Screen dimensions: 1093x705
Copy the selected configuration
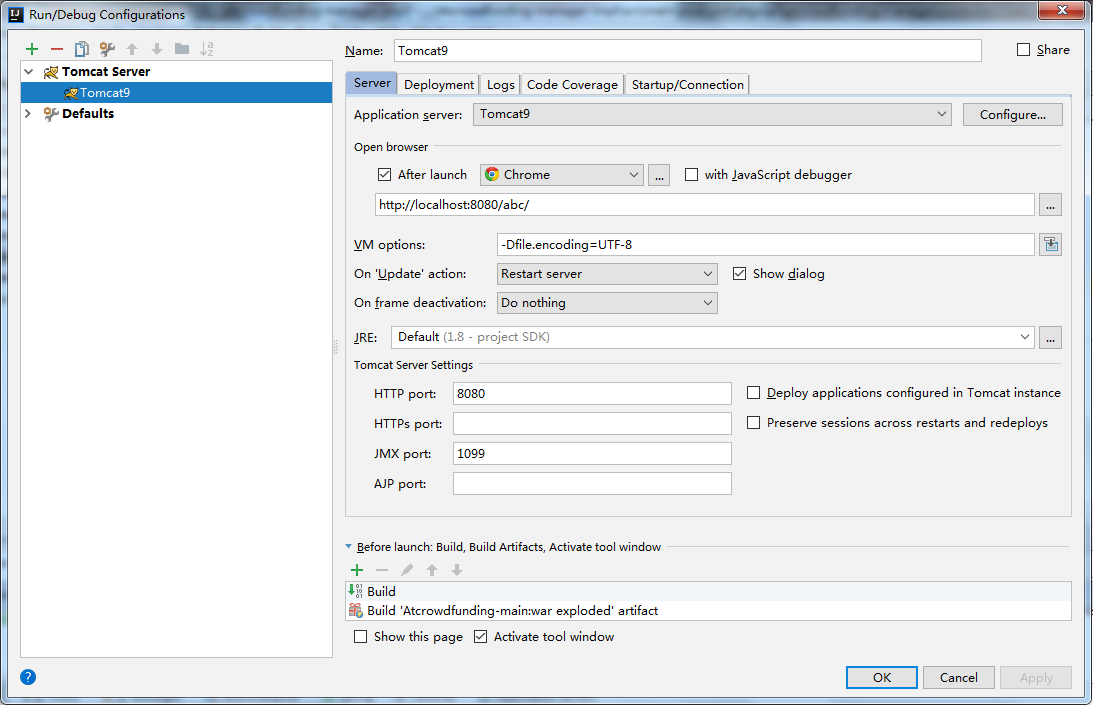click(82, 49)
